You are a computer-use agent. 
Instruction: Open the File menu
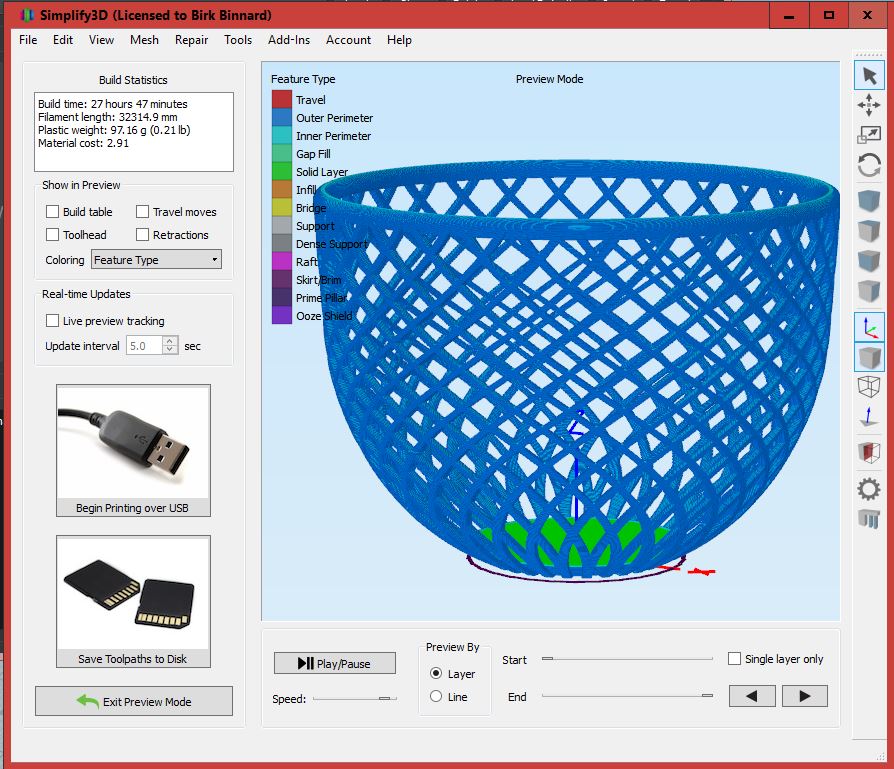coord(28,40)
